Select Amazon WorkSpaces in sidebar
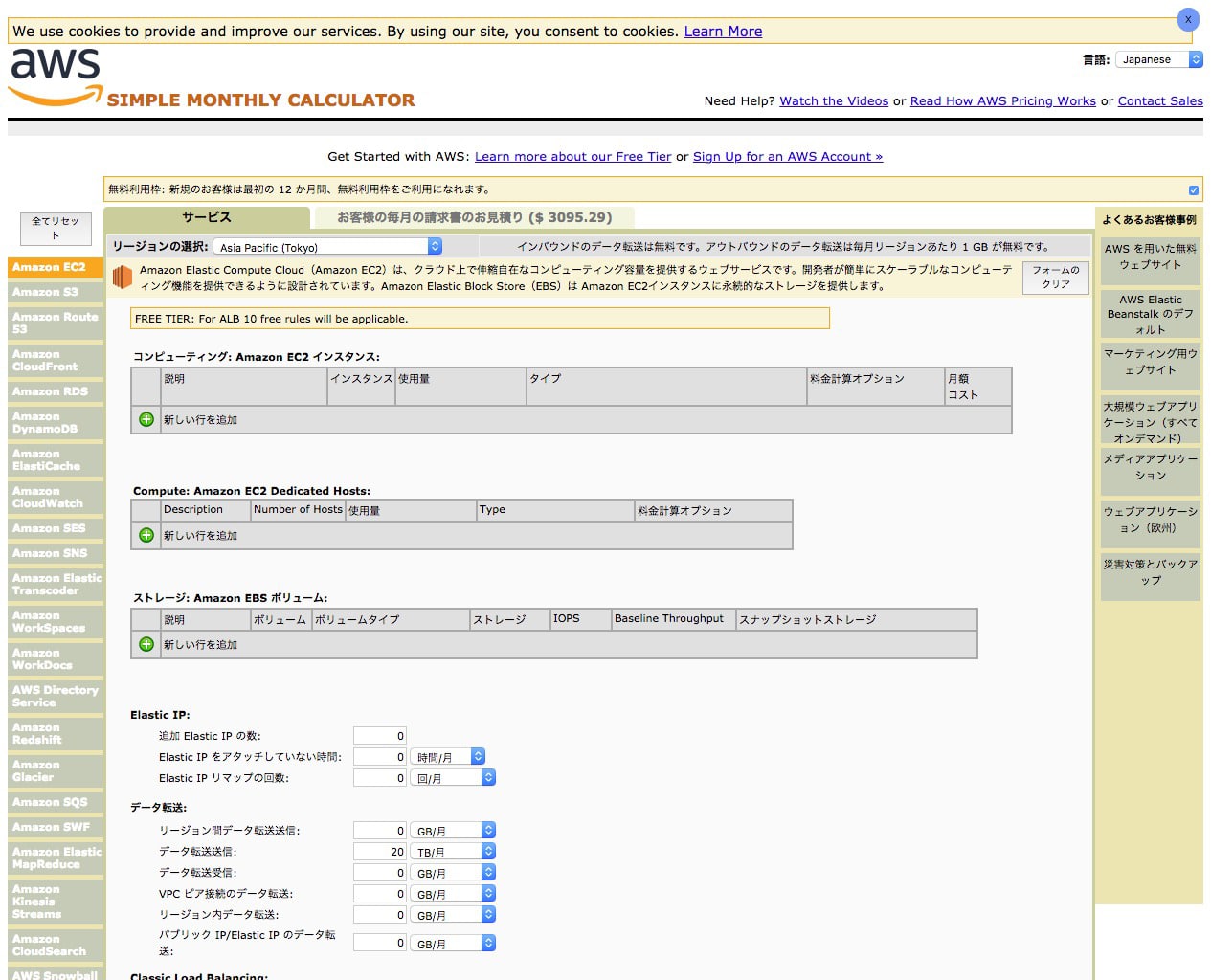The width and height of the screenshot is (1211, 980). 56,621
